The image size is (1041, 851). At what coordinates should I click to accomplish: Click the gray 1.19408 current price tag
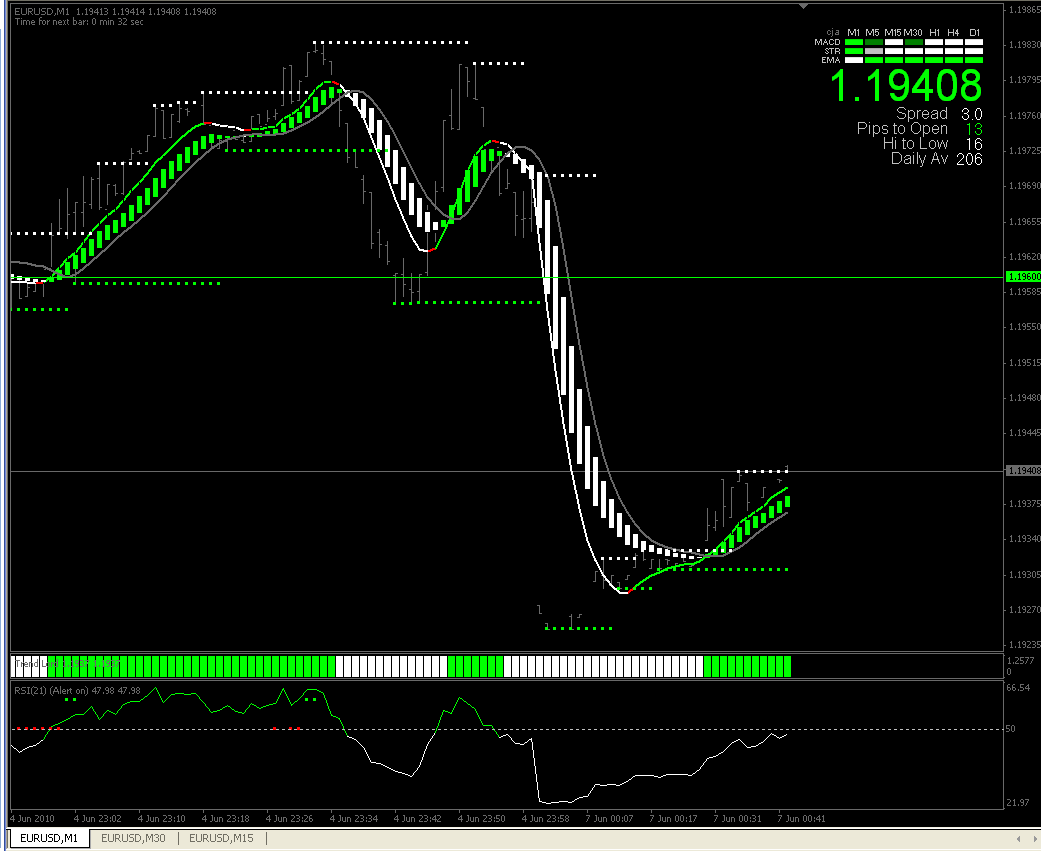point(1023,471)
